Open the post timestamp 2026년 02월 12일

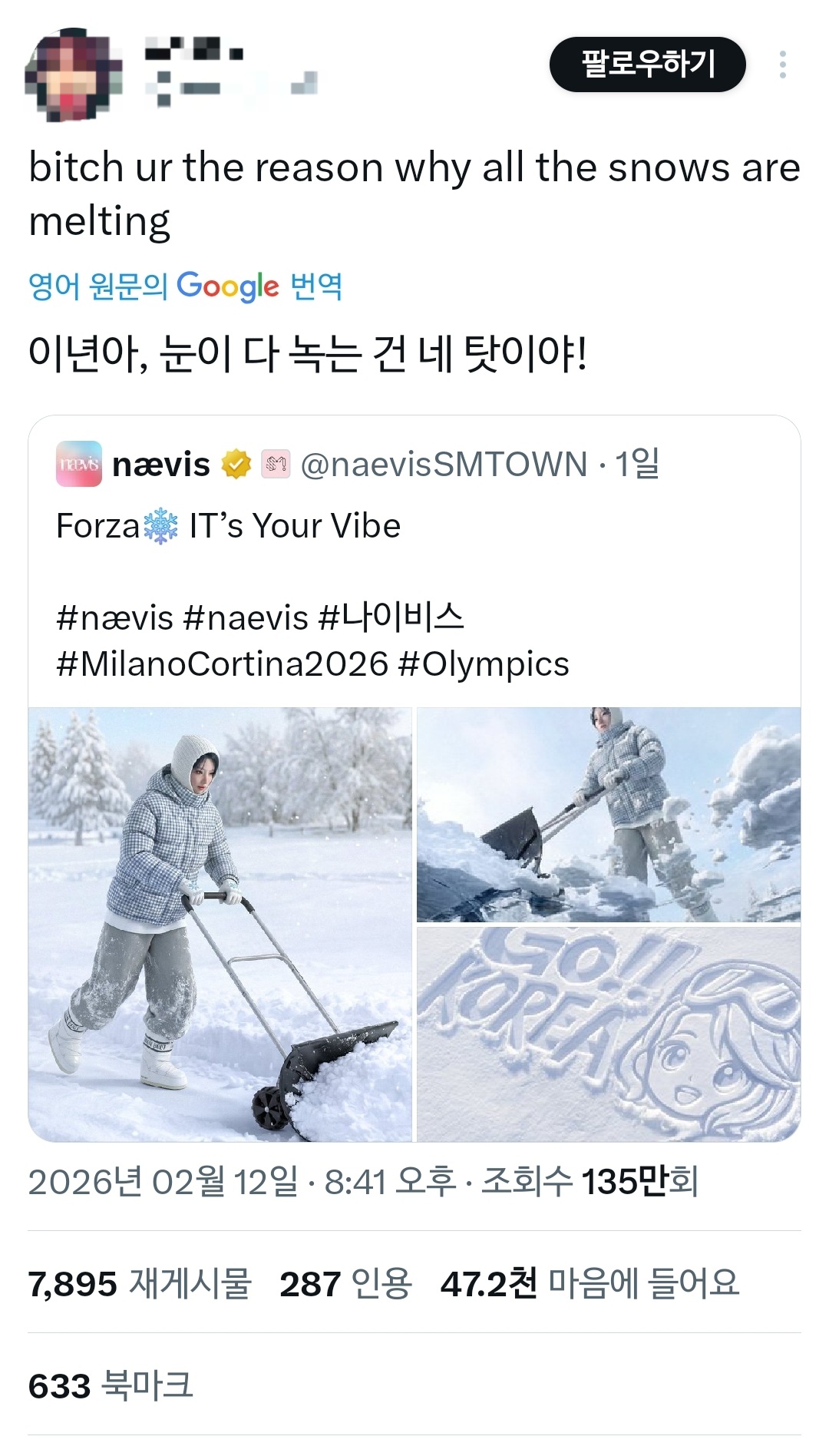point(163,1182)
